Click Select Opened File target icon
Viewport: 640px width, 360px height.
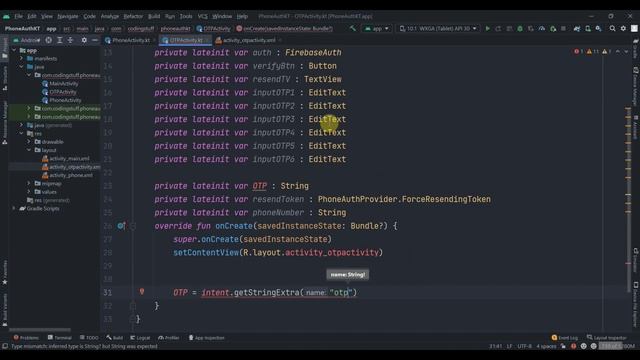[x=49, y=40]
